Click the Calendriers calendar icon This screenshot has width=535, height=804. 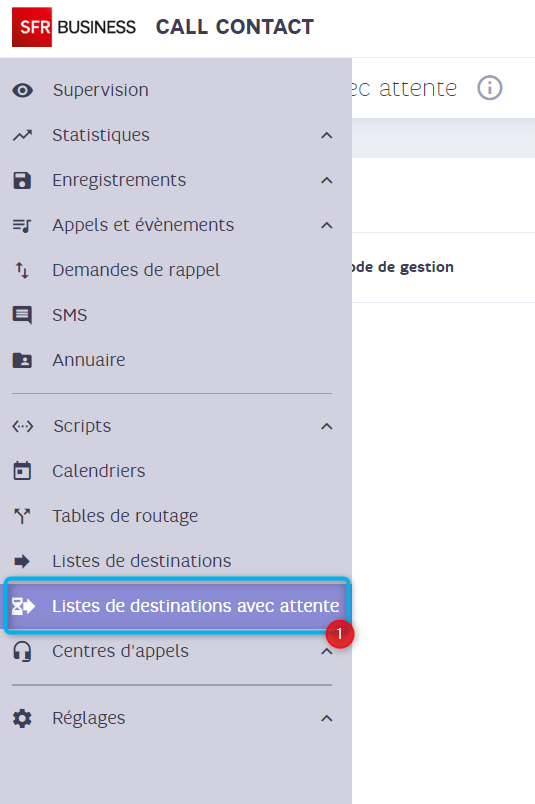(22, 471)
